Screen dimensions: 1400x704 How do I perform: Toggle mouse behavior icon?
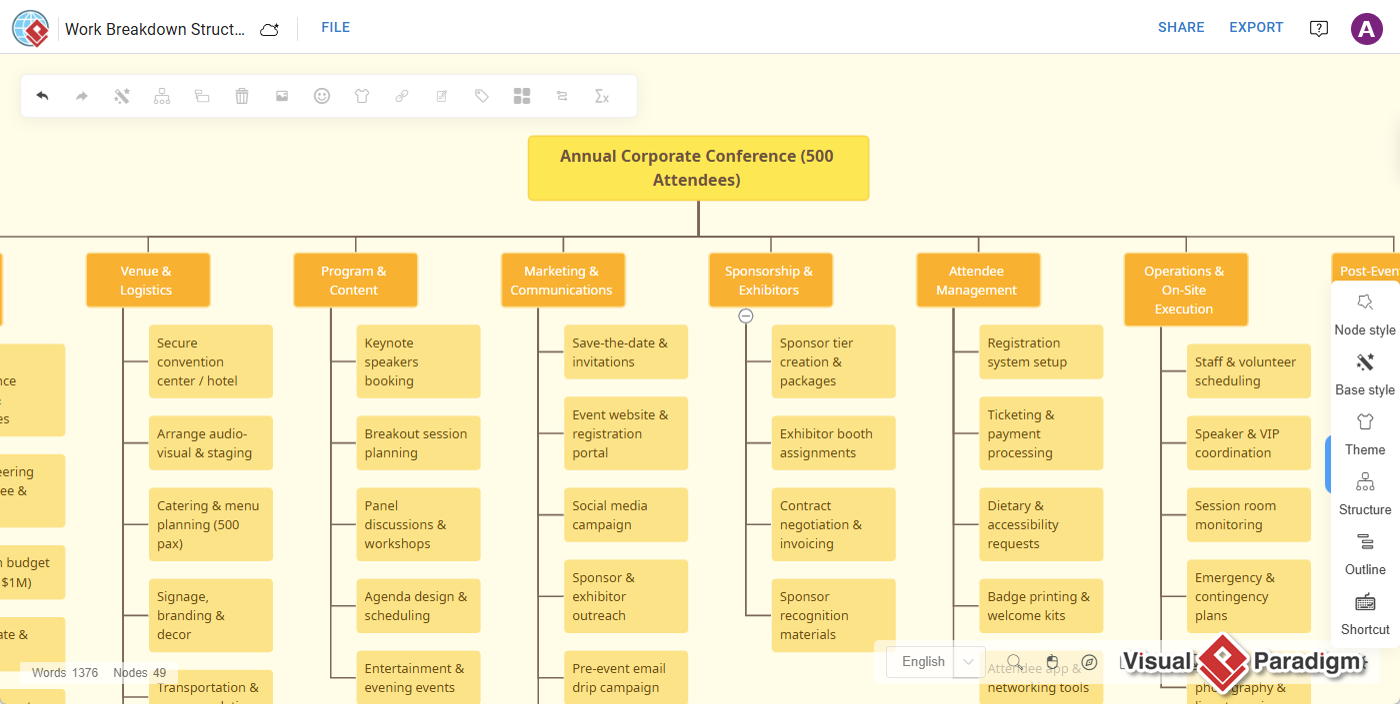1052,662
